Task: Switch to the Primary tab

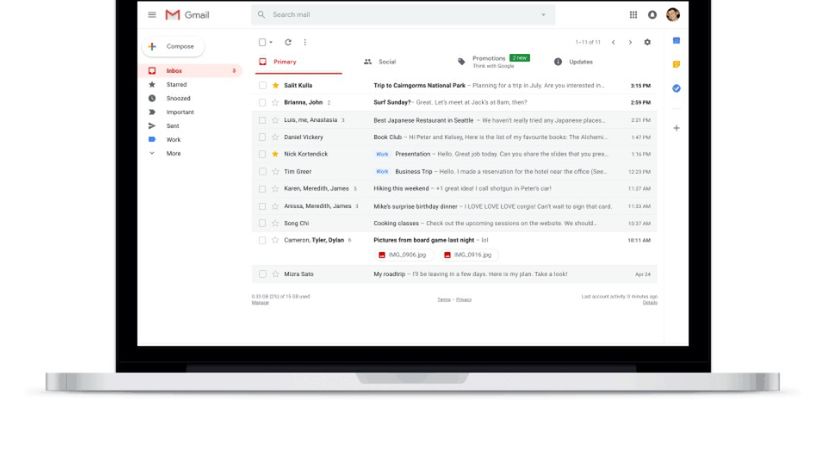Action: 299,62
